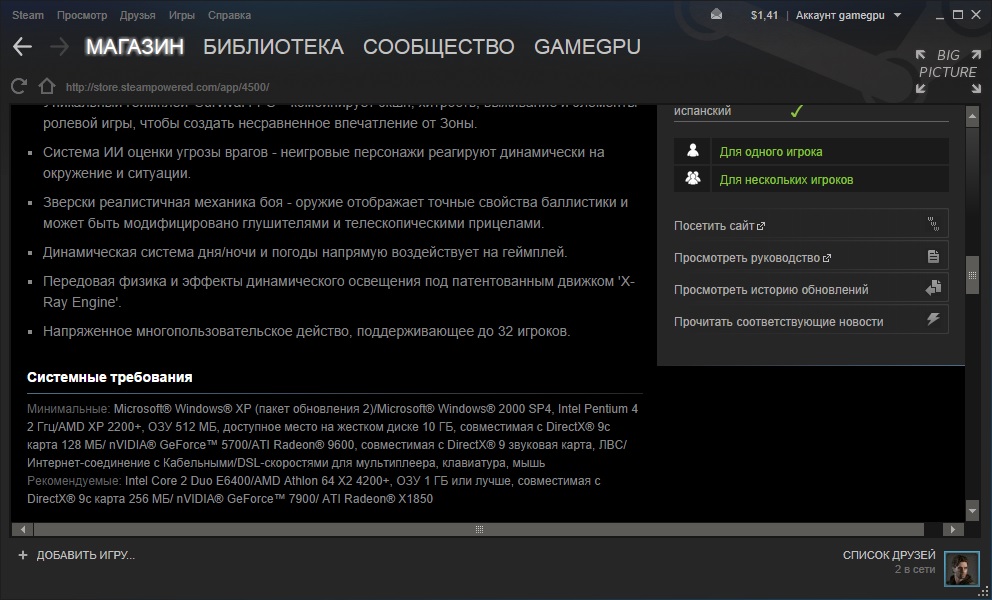
Task: Click icon beside Просмотреть историю обновлений
Action: (933, 288)
